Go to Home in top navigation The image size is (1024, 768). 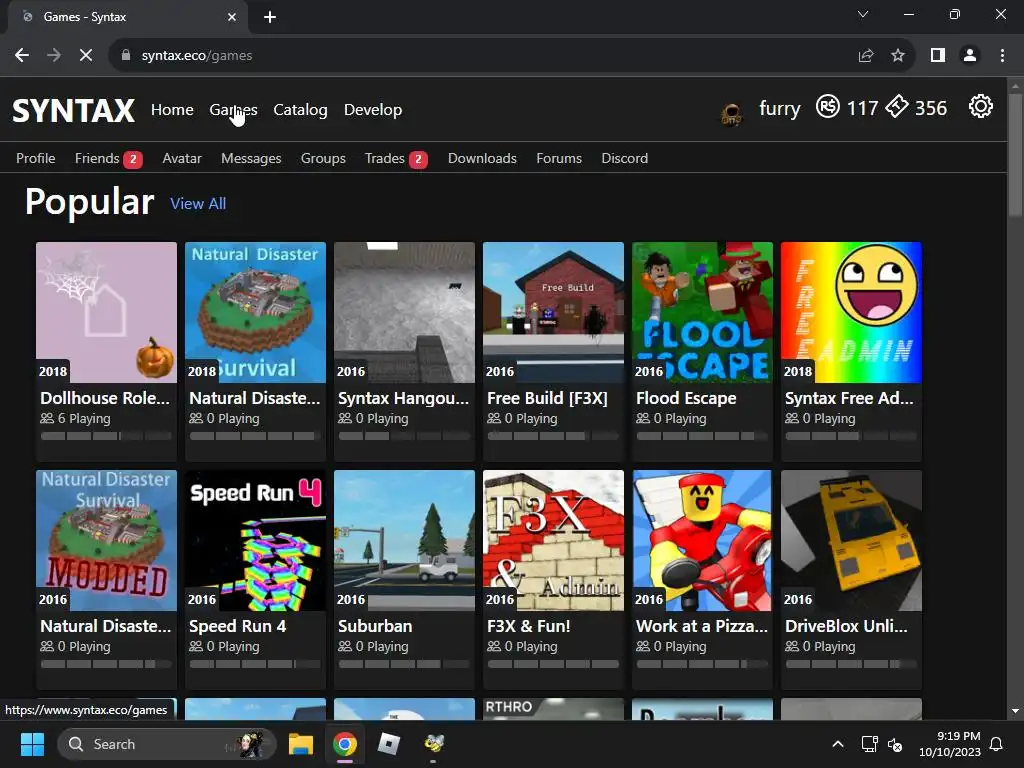(172, 110)
